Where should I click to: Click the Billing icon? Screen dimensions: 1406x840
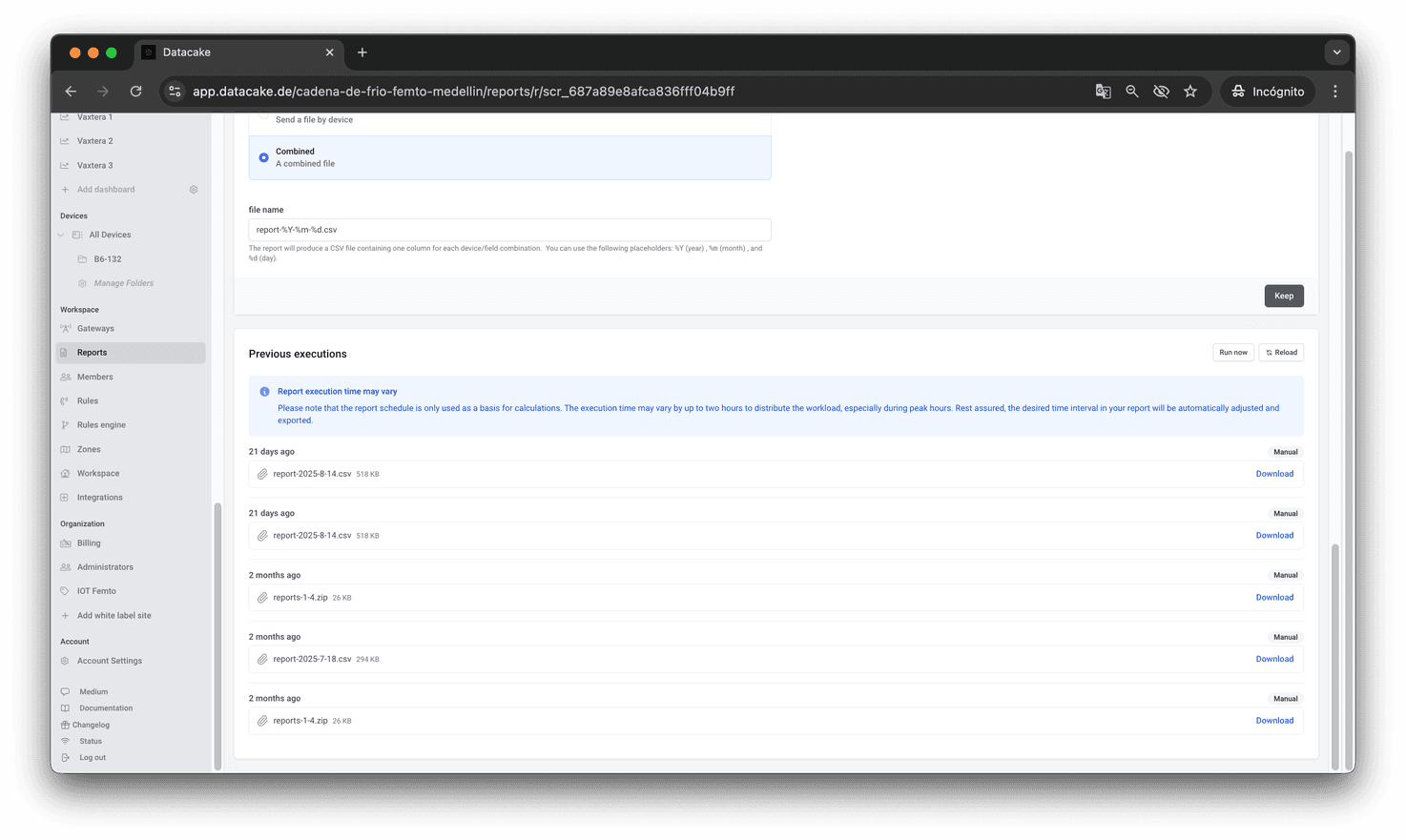pos(65,543)
